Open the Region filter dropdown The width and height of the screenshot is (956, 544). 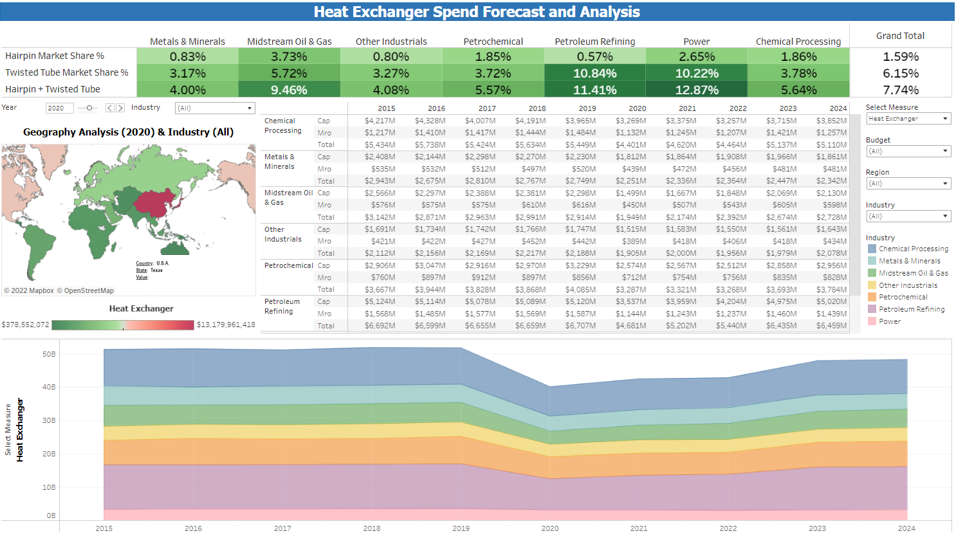(907, 184)
